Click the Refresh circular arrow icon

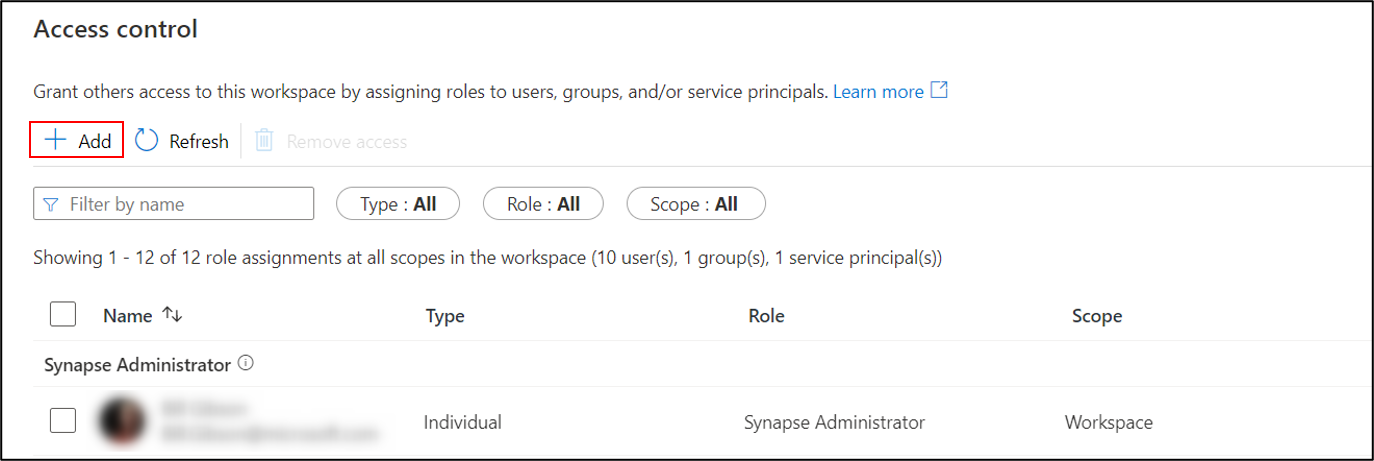pos(147,141)
